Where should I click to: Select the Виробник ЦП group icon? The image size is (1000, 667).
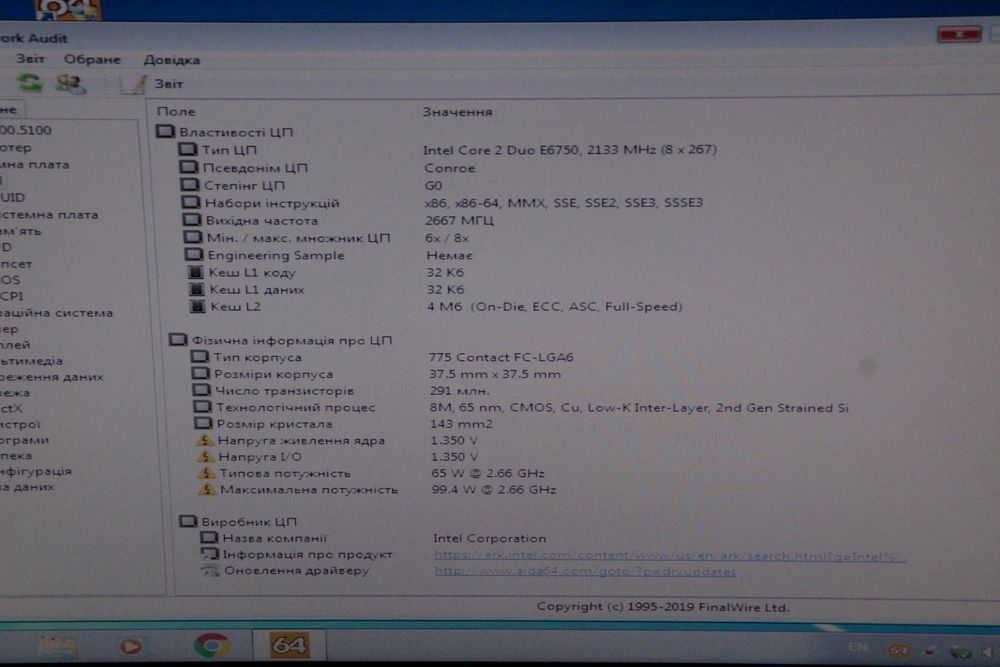click(188, 522)
